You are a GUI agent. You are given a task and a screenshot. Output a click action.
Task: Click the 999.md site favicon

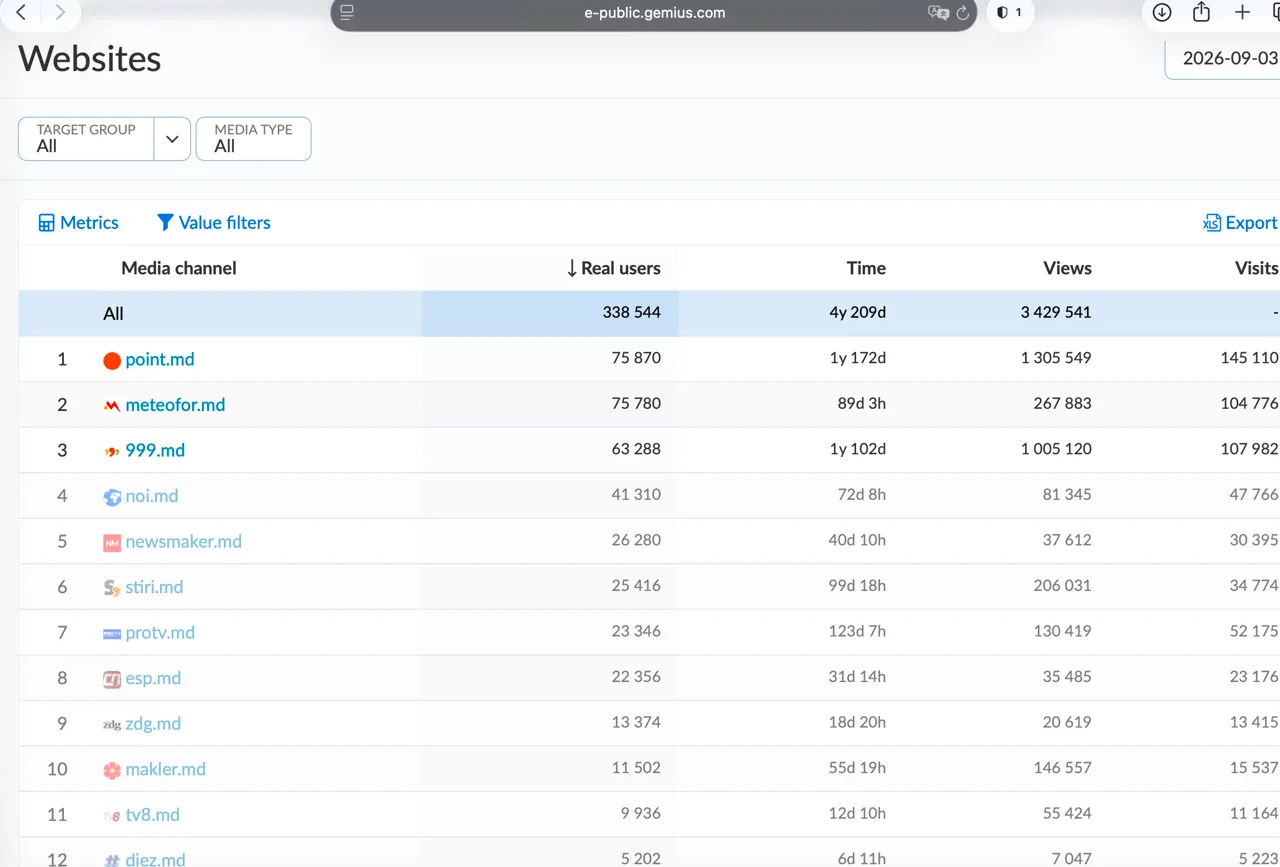(112, 451)
